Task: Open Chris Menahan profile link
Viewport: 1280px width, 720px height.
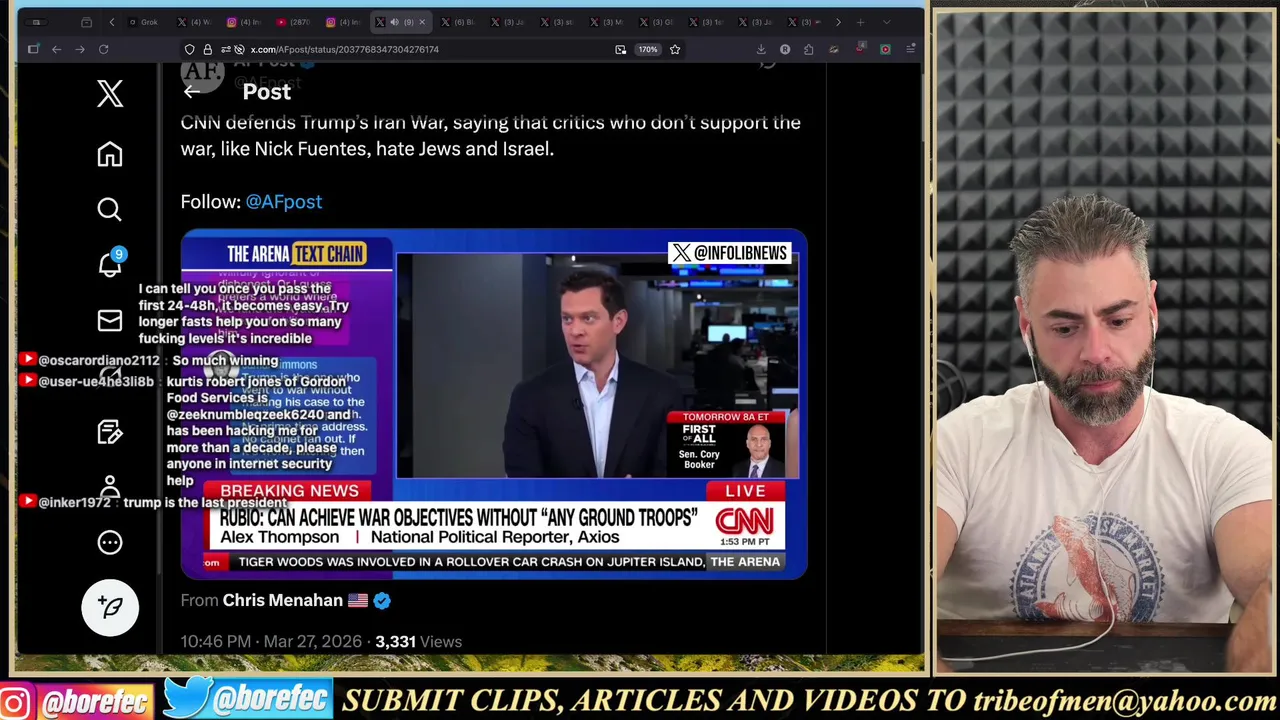Action: 282,600
